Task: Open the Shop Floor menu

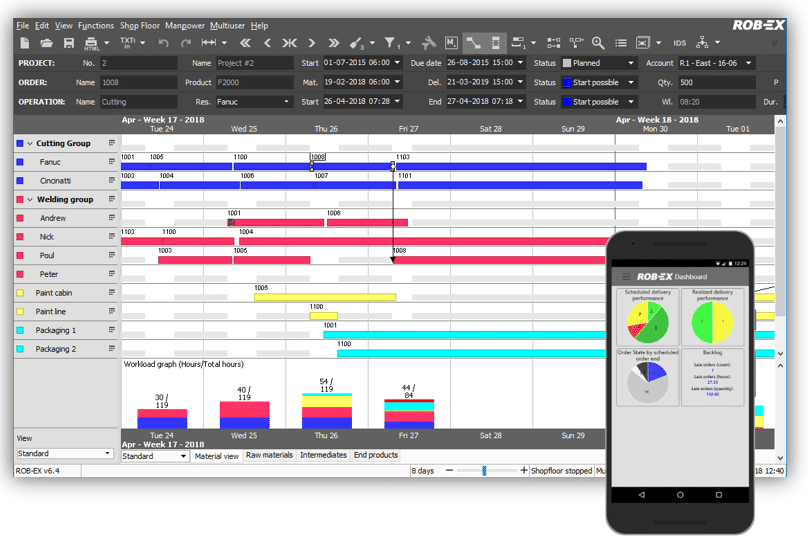Action: pos(140,25)
